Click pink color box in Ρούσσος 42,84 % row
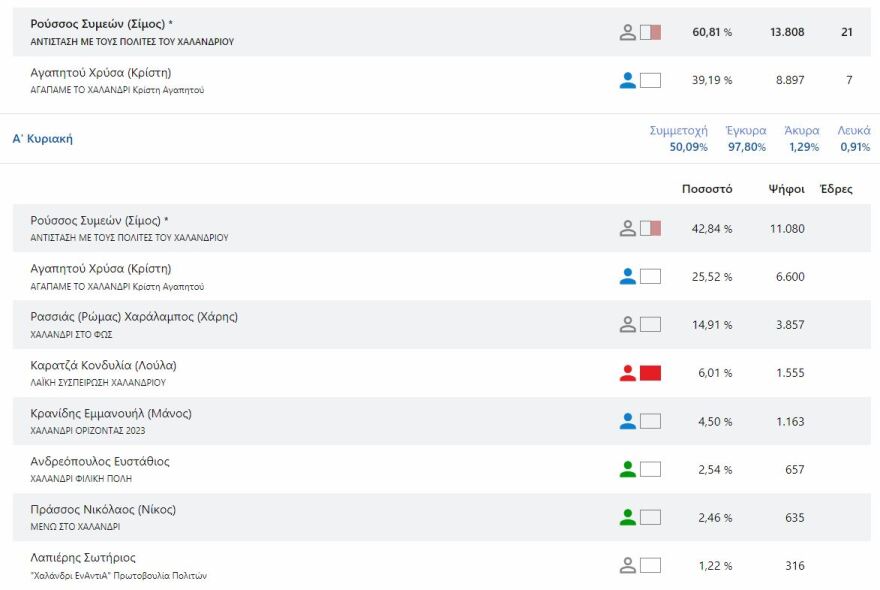 pyautogui.click(x=650, y=228)
